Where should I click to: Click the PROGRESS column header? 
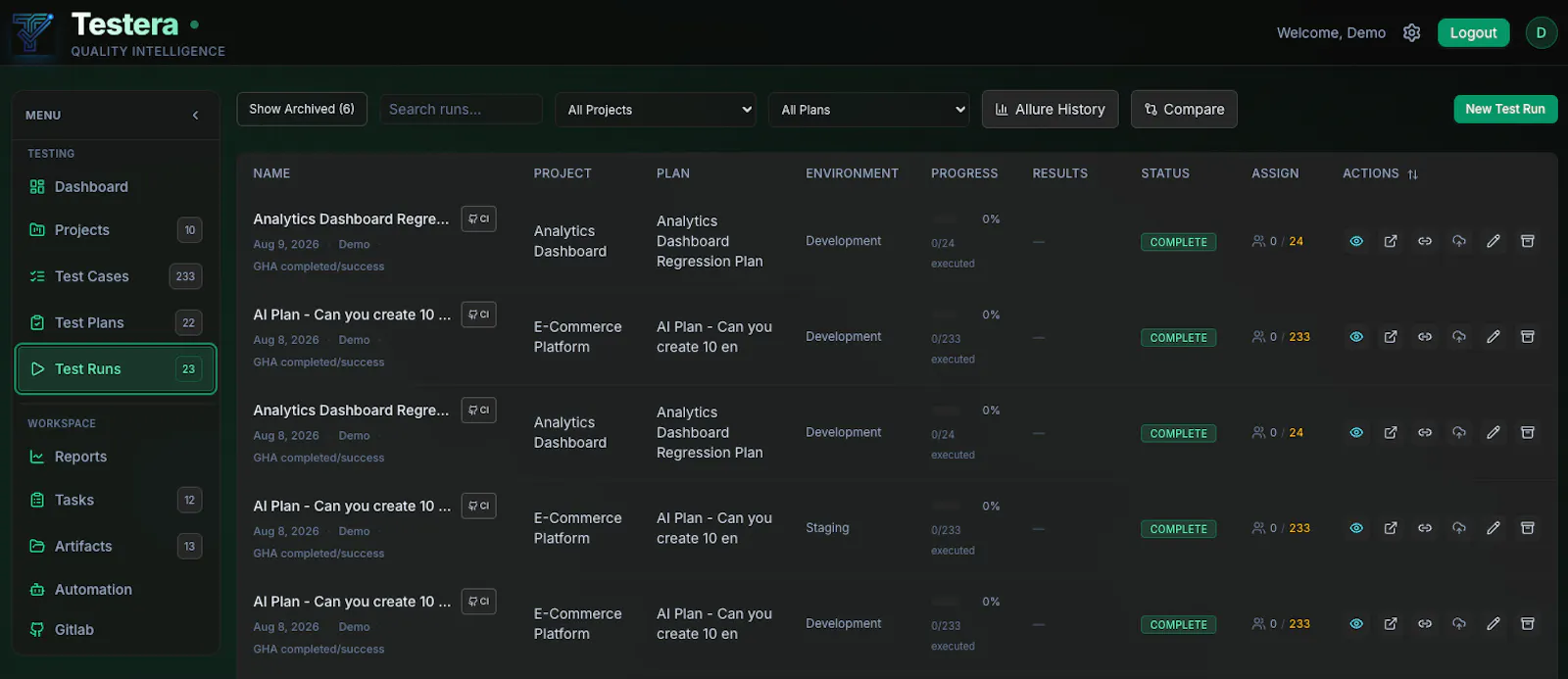[x=964, y=173]
